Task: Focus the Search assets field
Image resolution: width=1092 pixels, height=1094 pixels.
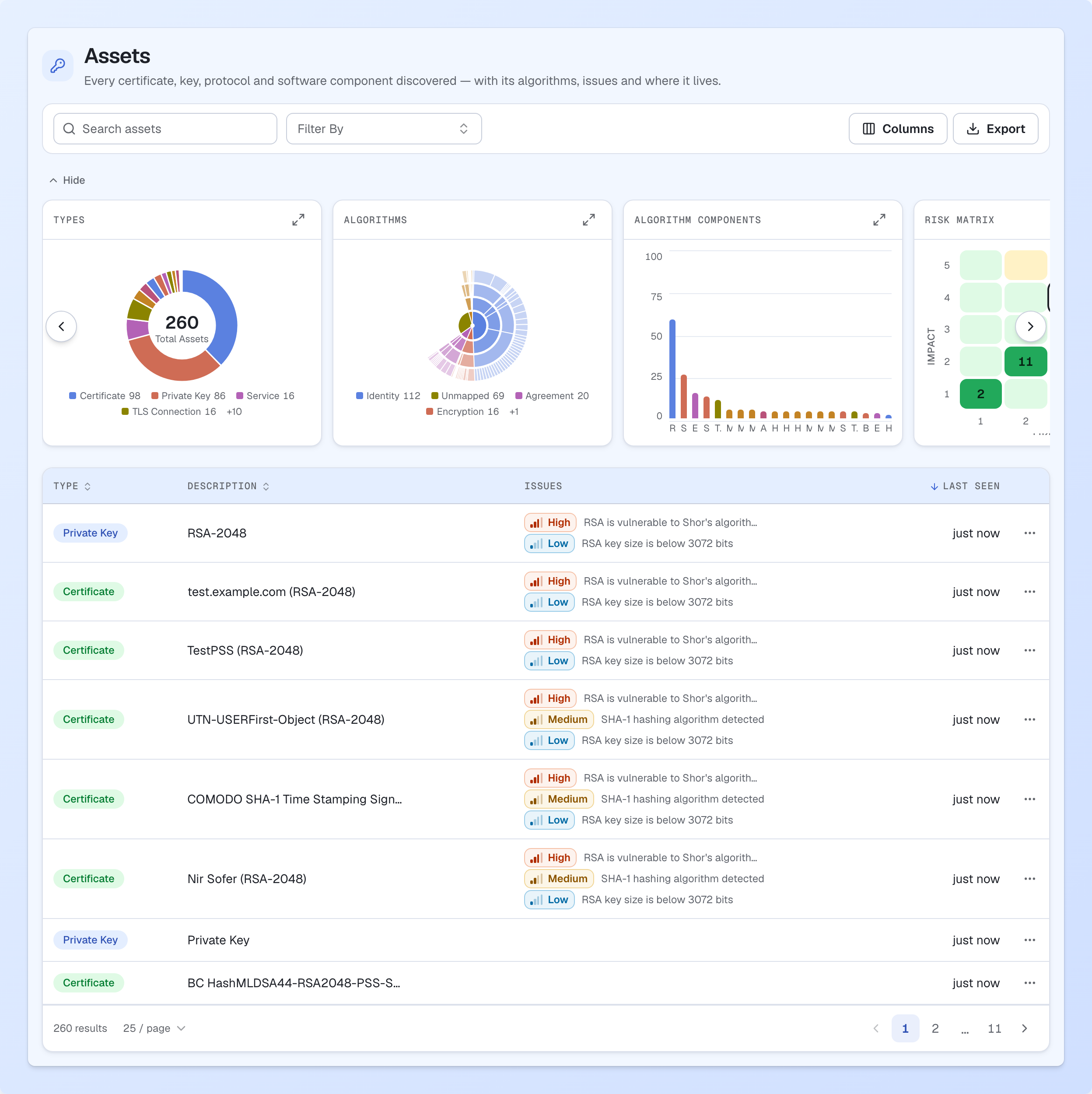Action: click(x=165, y=129)
